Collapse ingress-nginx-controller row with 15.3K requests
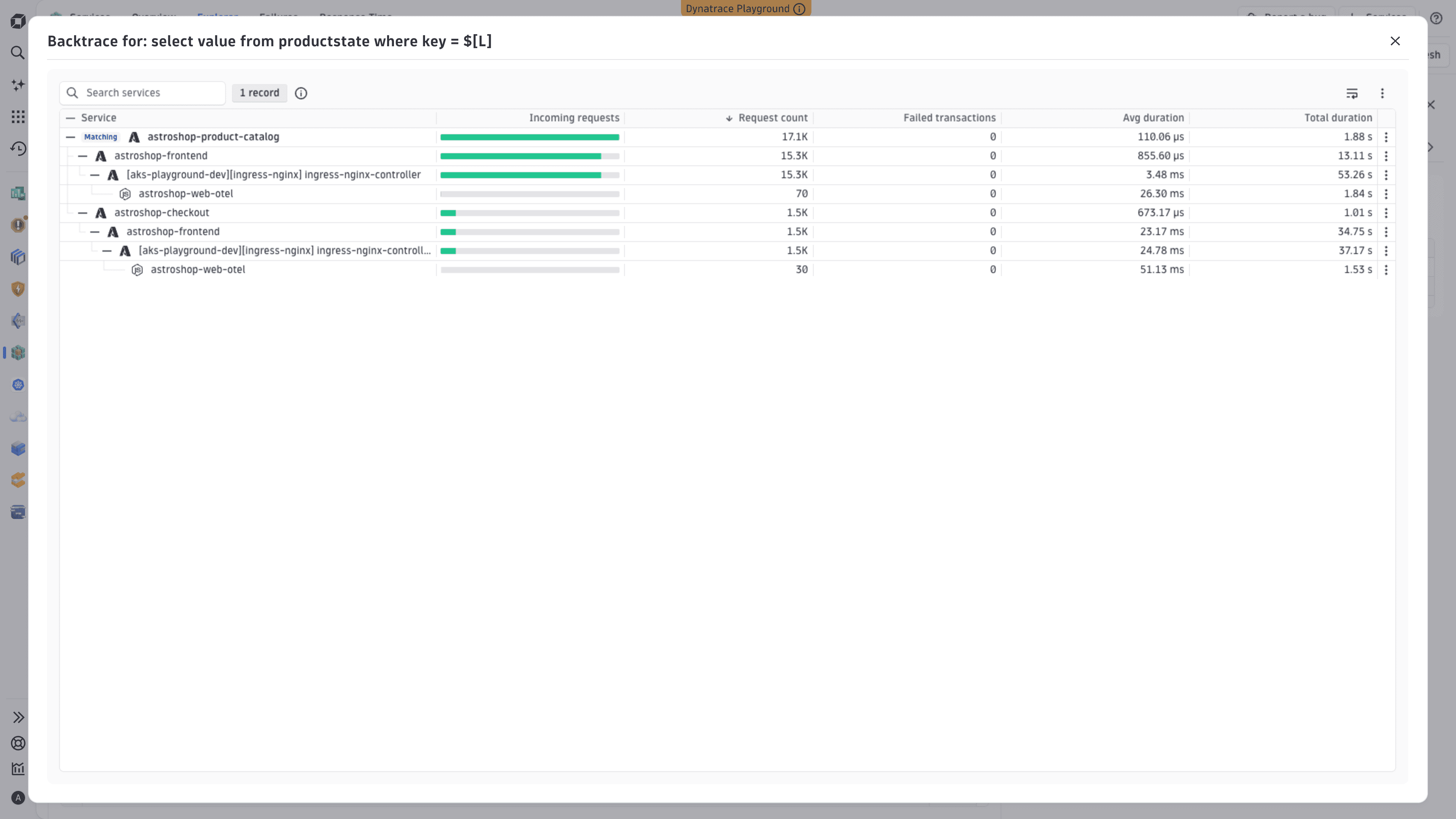 click(95, 175)
